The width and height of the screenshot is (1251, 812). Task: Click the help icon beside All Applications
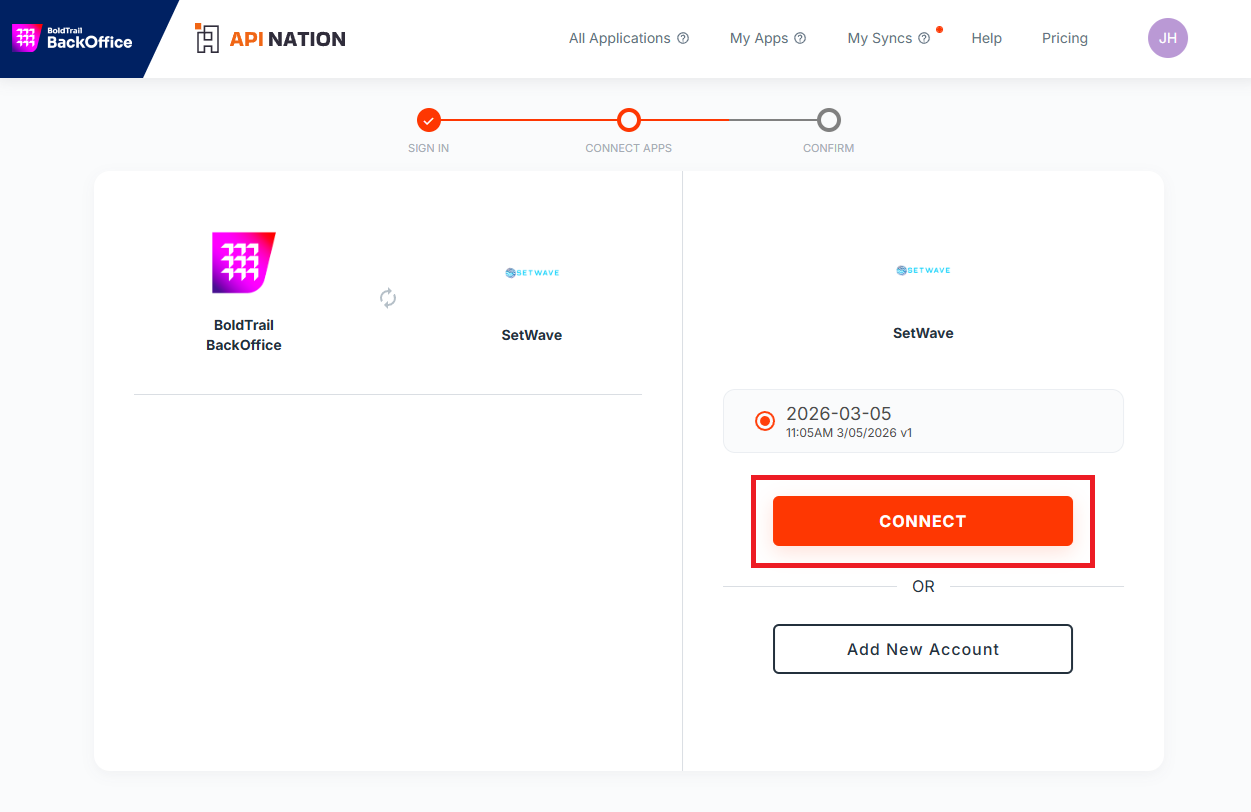coord(683,39)
